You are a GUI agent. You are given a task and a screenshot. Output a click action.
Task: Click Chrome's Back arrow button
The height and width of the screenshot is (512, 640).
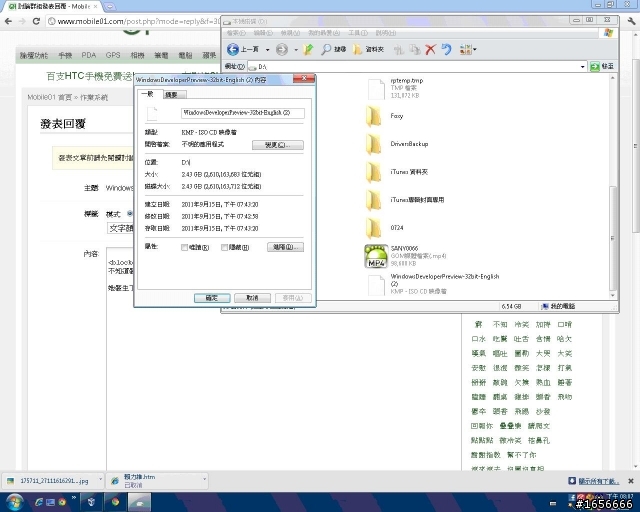[8, 21]
